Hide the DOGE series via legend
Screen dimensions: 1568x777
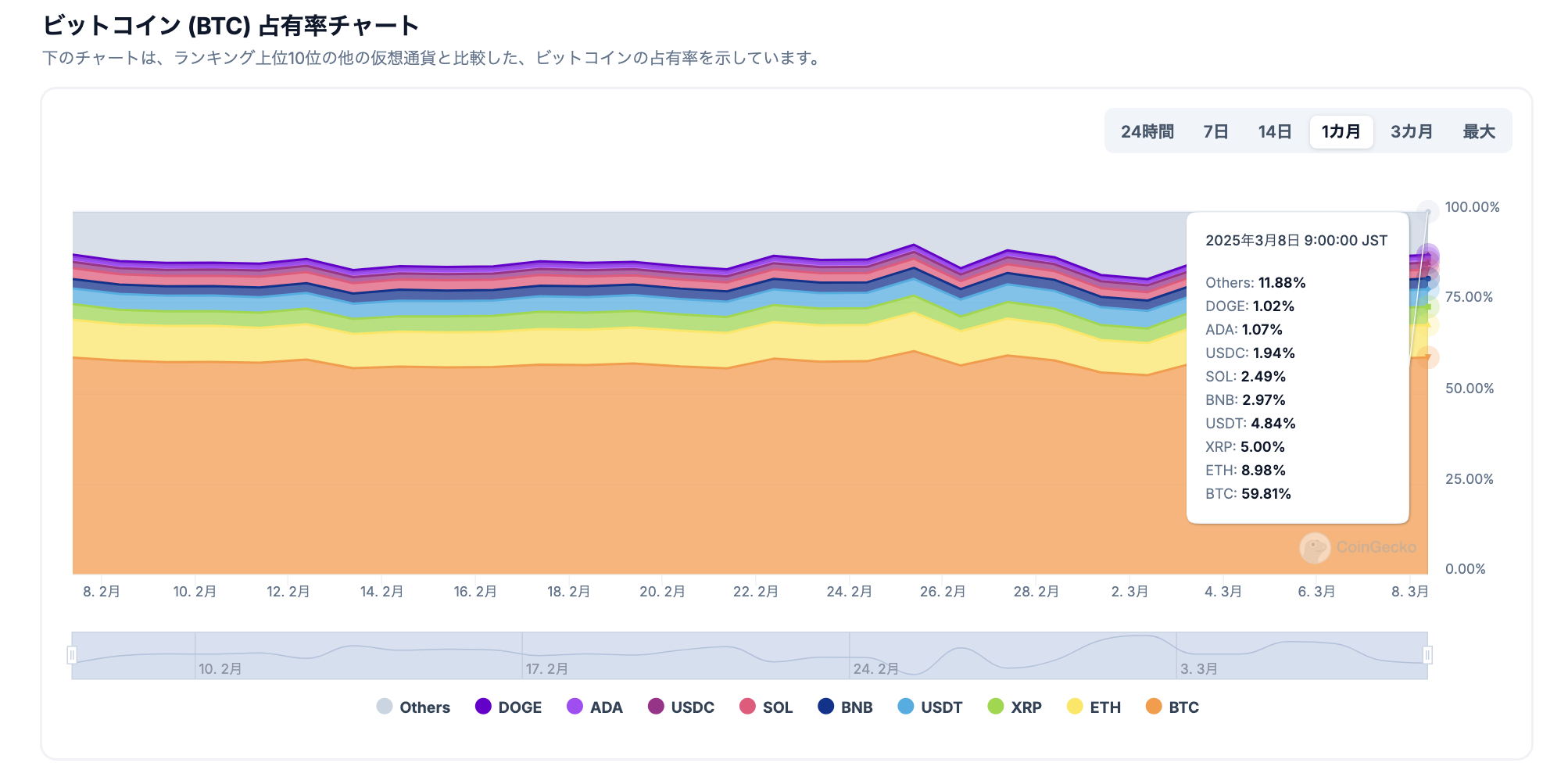click(x=508, y=707)
